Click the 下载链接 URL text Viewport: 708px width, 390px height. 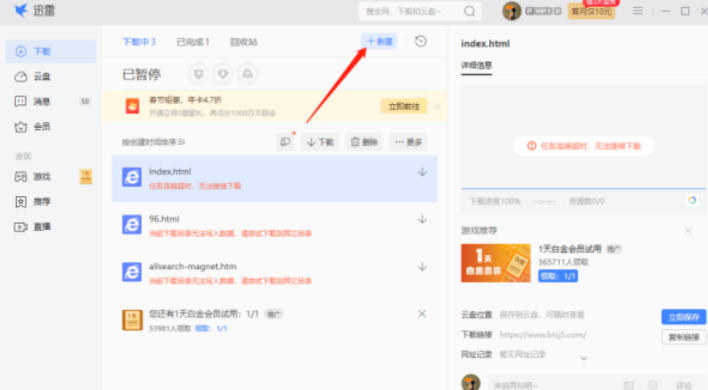pos(543,335)
